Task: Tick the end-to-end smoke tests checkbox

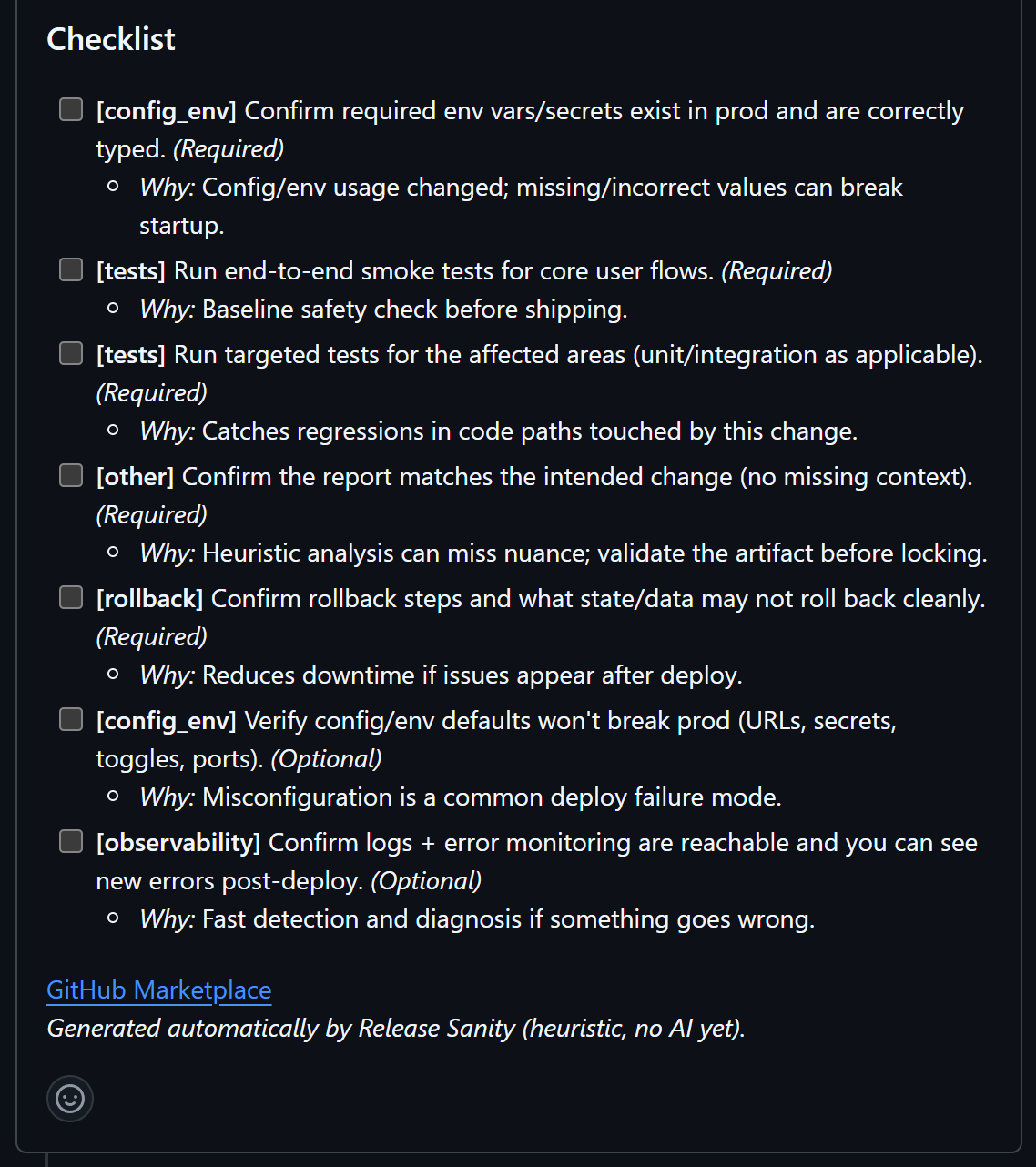Action: (70, 268)
